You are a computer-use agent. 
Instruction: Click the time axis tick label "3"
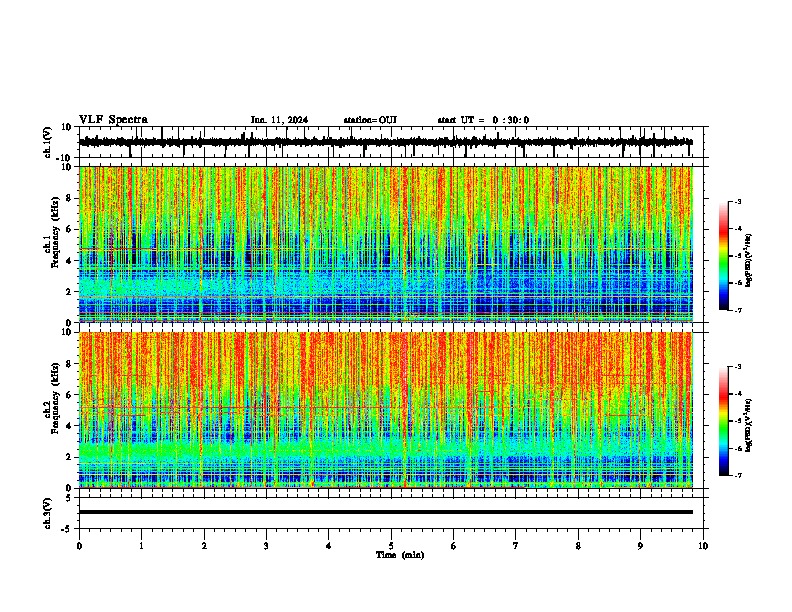click(x=266, y=546)
